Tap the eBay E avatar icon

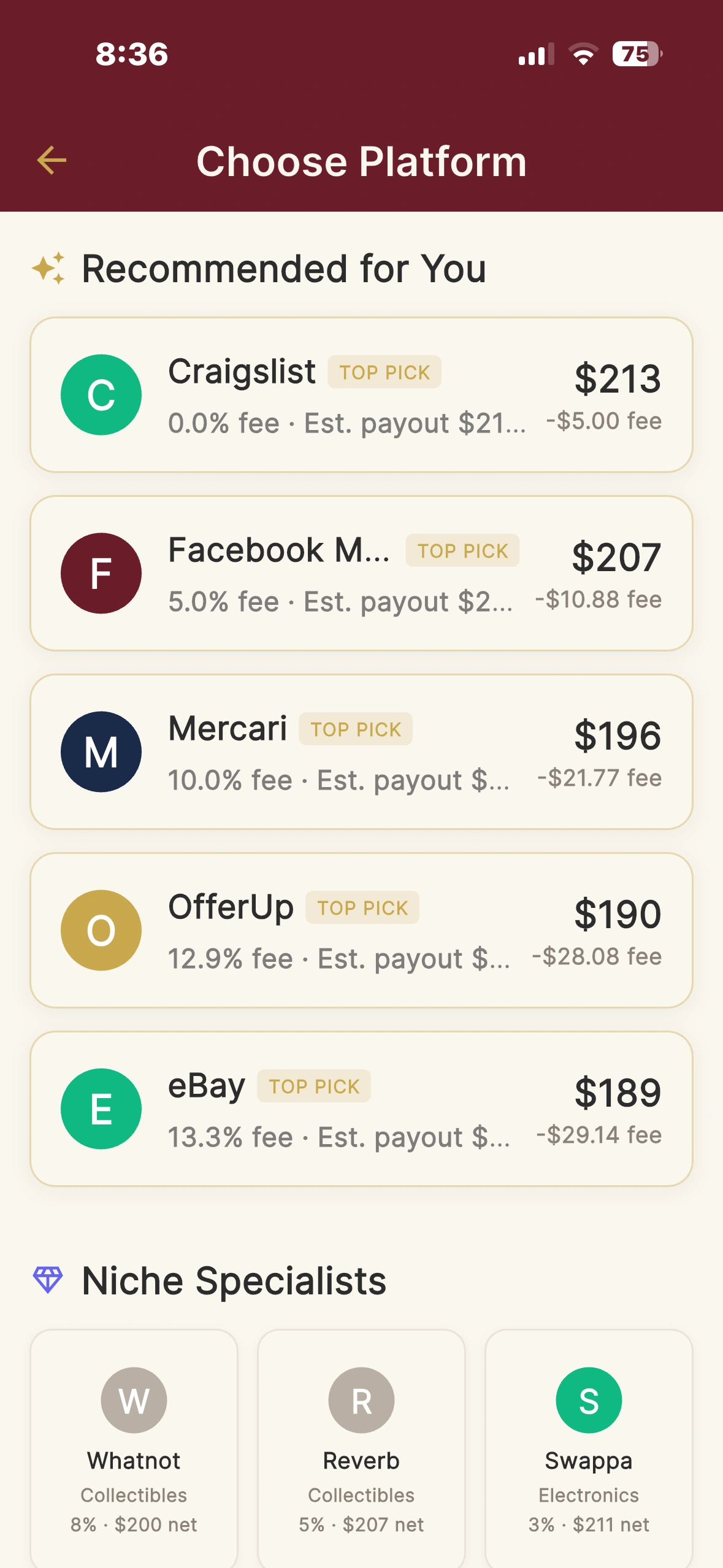point(101,1109)
